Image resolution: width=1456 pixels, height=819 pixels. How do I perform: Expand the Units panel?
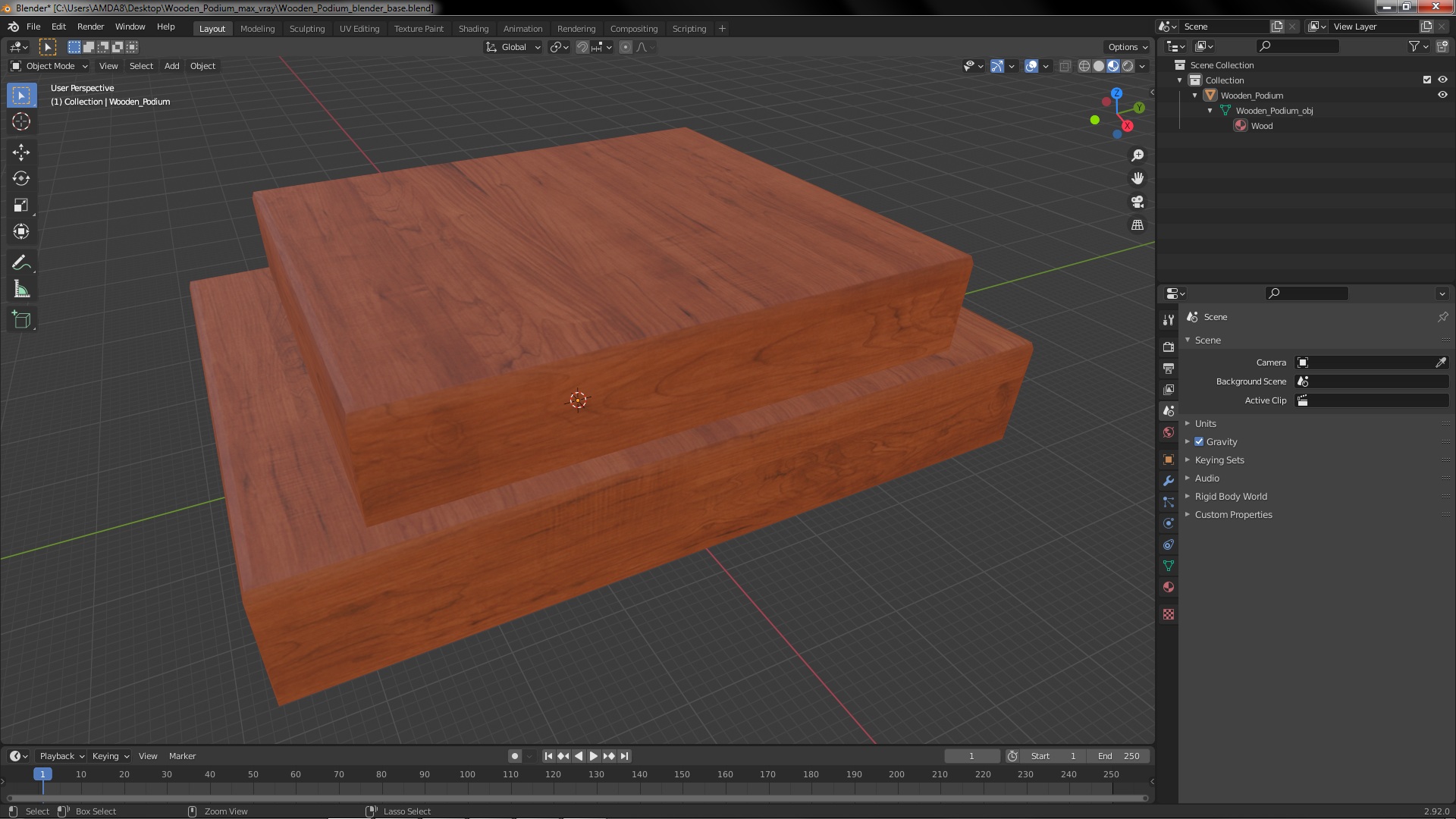coord(1205,423)
